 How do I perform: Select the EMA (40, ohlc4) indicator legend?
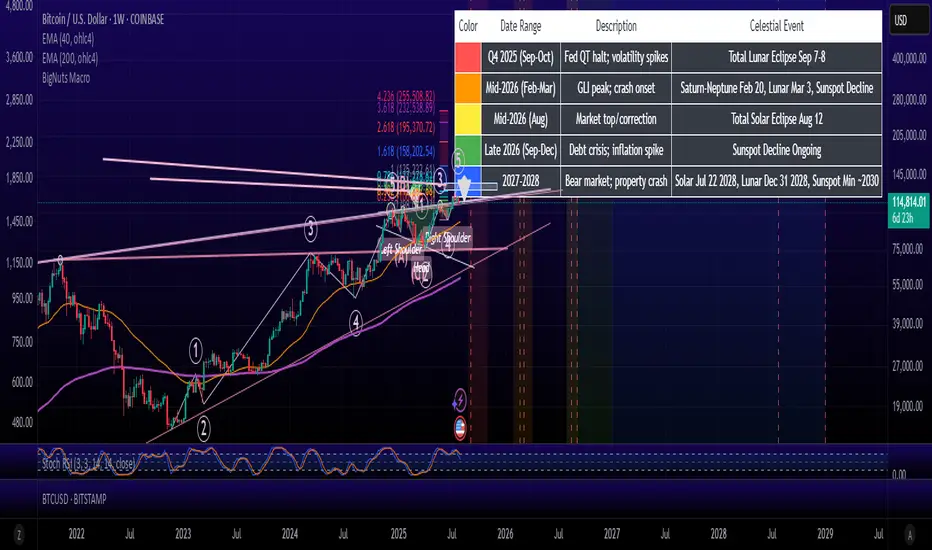pyautogui.click(x=68, y=39)
